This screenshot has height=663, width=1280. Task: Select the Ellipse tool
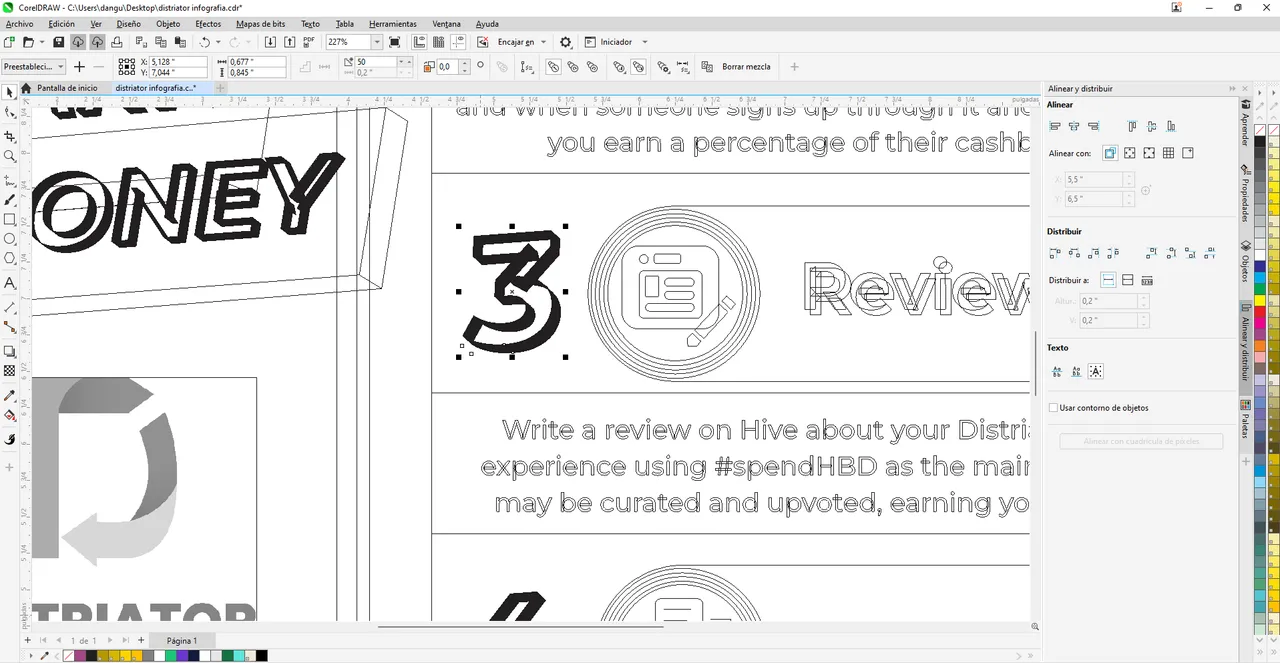coord(10,240)
